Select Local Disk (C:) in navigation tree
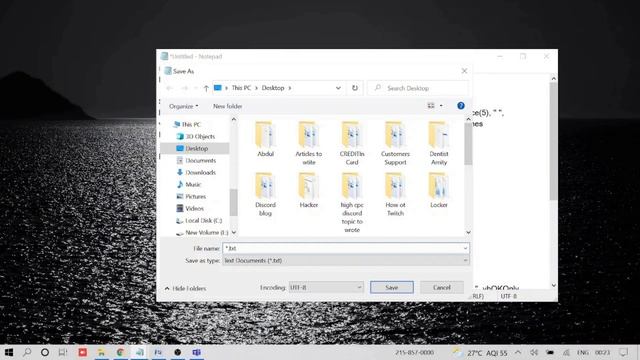Viewport: 640px width, 360px height. (203, 220)
